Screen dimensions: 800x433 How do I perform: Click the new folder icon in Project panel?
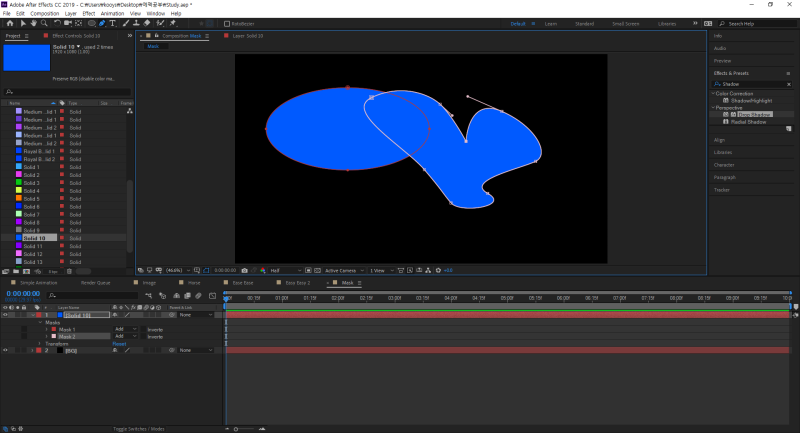(x=16, y=272)
